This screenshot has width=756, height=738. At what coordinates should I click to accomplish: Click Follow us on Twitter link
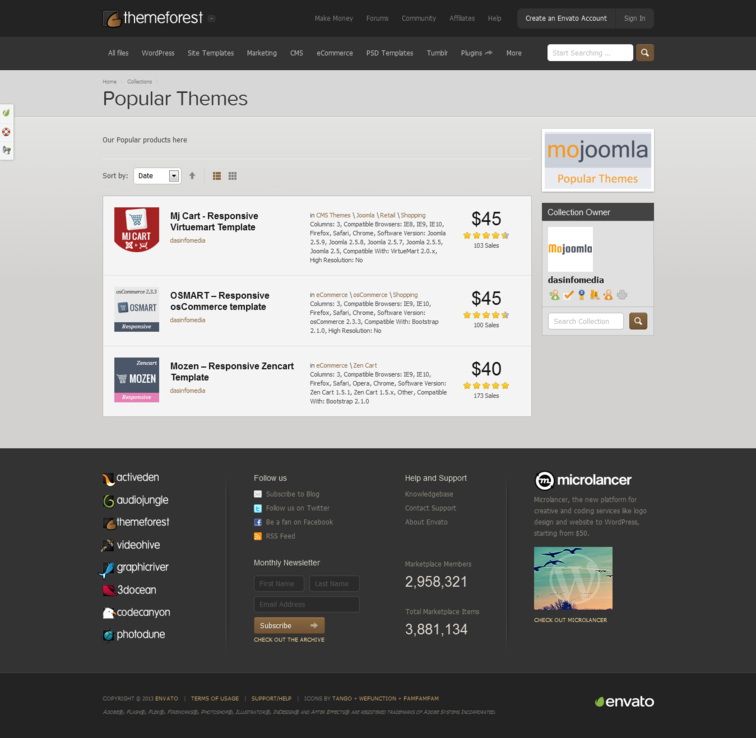pos(297,508)
